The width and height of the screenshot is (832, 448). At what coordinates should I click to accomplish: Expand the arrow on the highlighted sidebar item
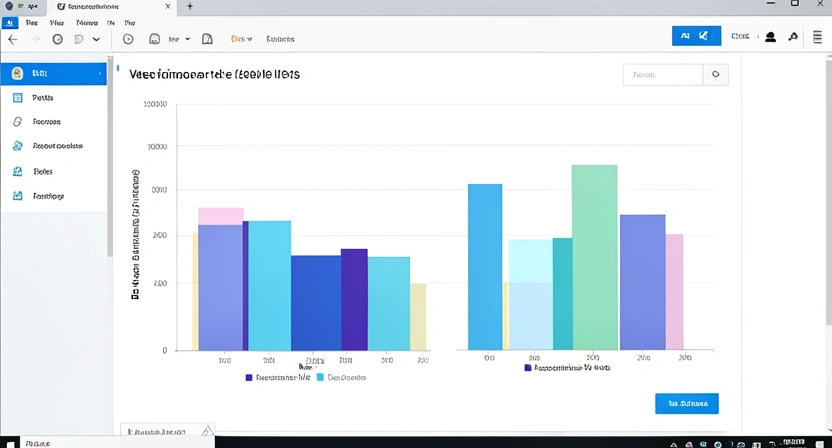point(101,74)
